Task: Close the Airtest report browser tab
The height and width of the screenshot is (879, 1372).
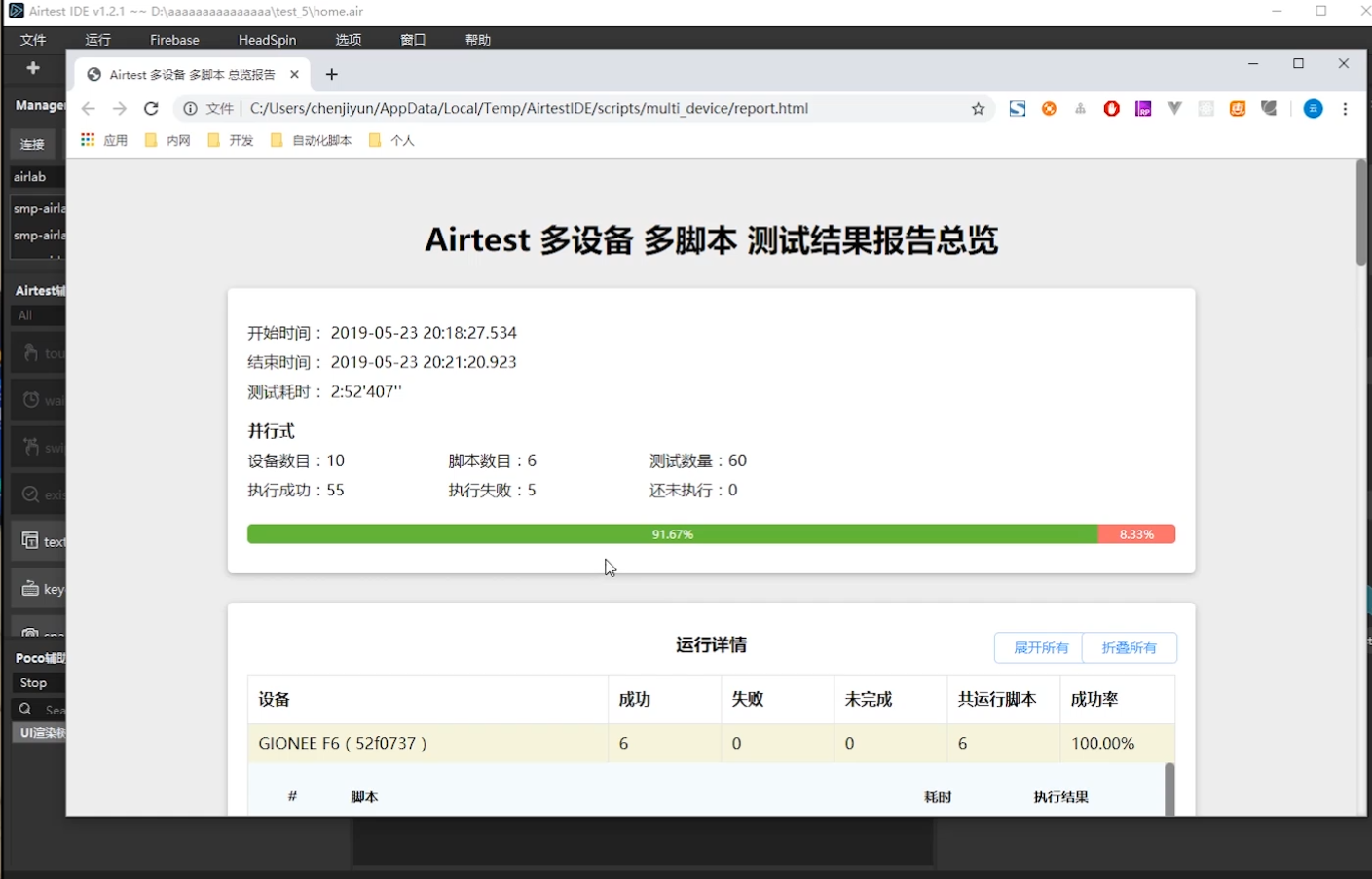Action: click(x=294, y=74)
